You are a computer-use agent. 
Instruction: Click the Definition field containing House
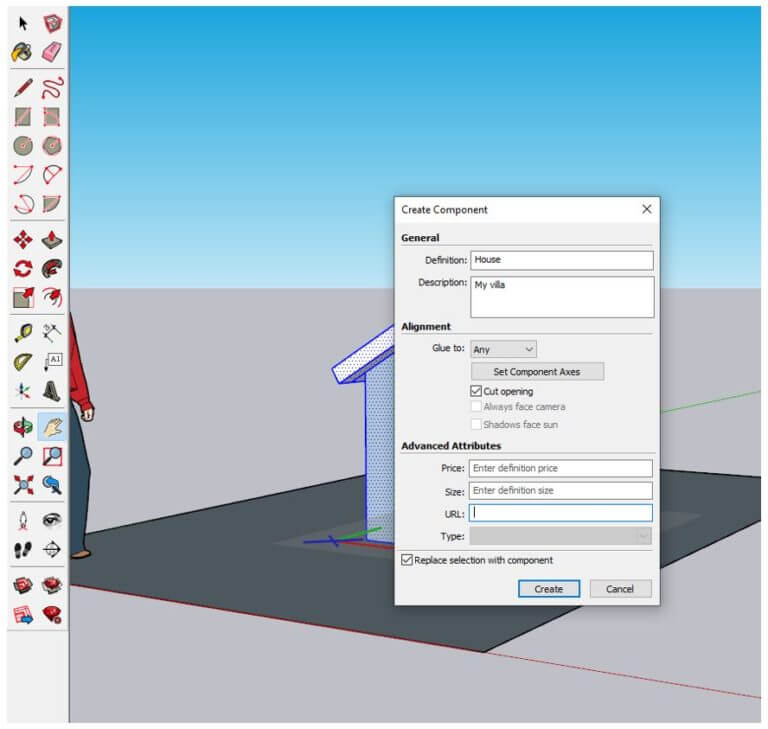coord(561,260)
